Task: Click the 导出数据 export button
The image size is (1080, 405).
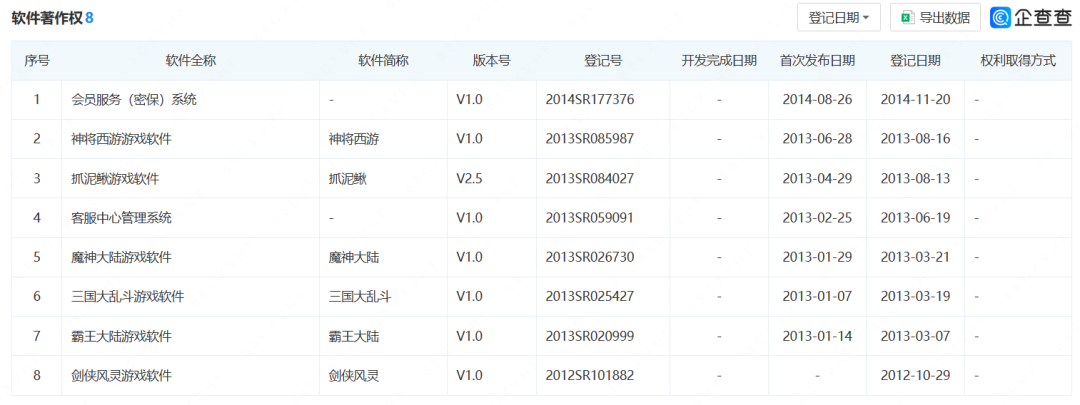Action: coord(935,18)
